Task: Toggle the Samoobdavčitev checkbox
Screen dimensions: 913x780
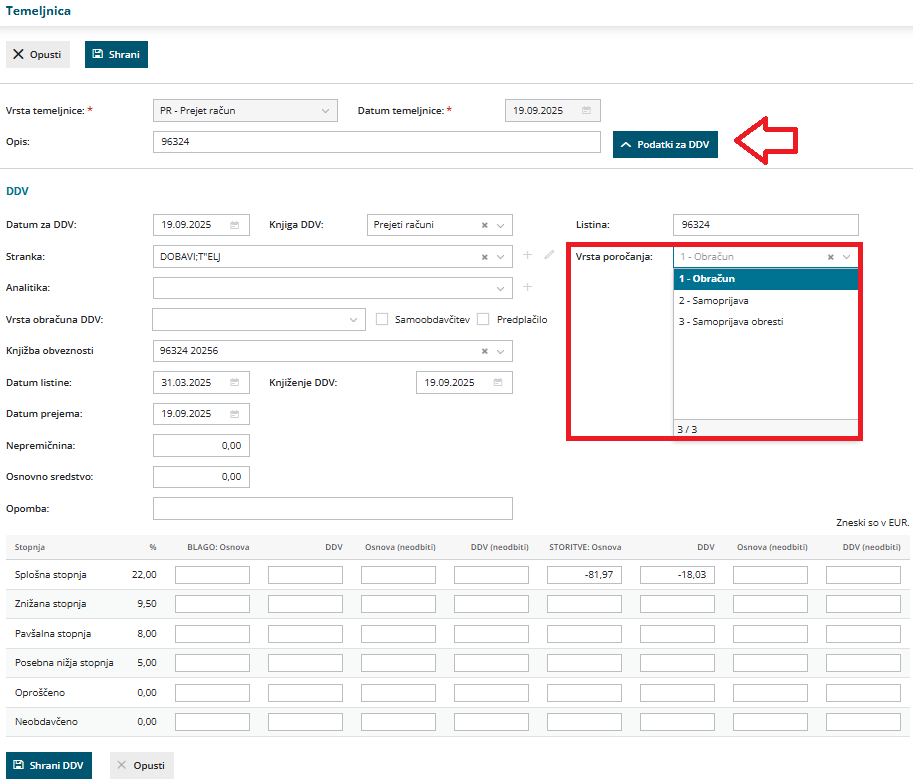Action: [x=382, y=319]
